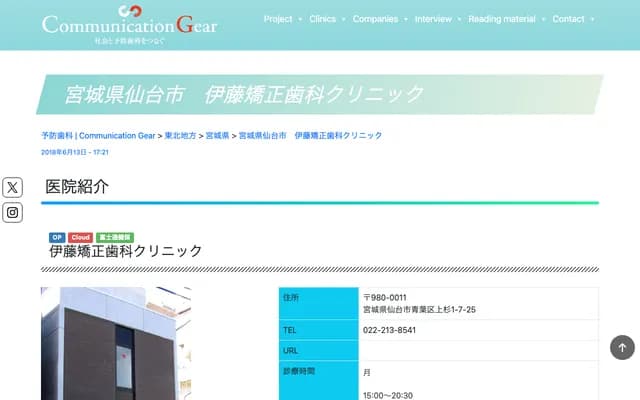Open the Project menu
Image resolution: width=640 pixels, height=400 pixels.
tap(278, 19)
